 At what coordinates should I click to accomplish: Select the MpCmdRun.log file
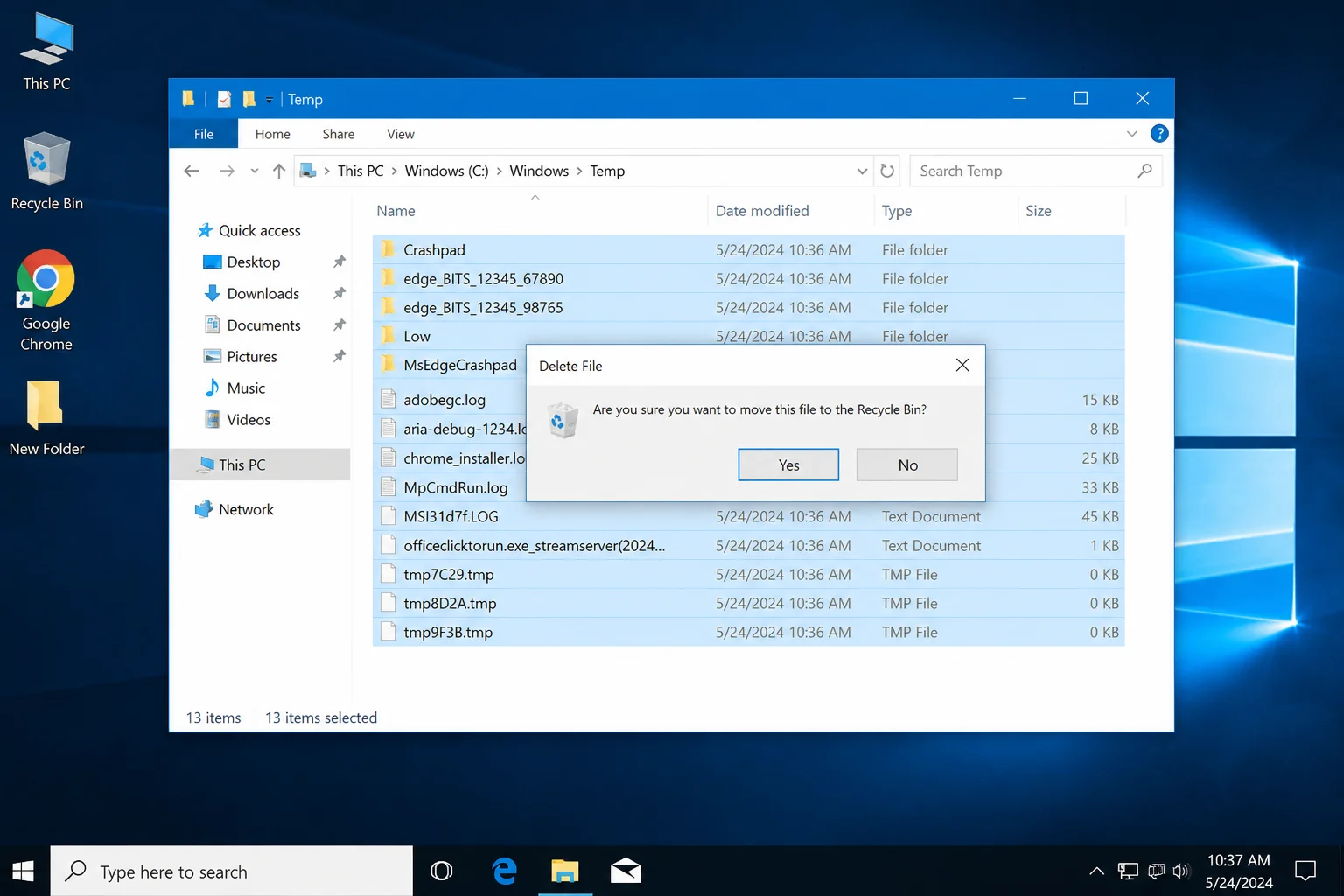(x=450, y=487)
